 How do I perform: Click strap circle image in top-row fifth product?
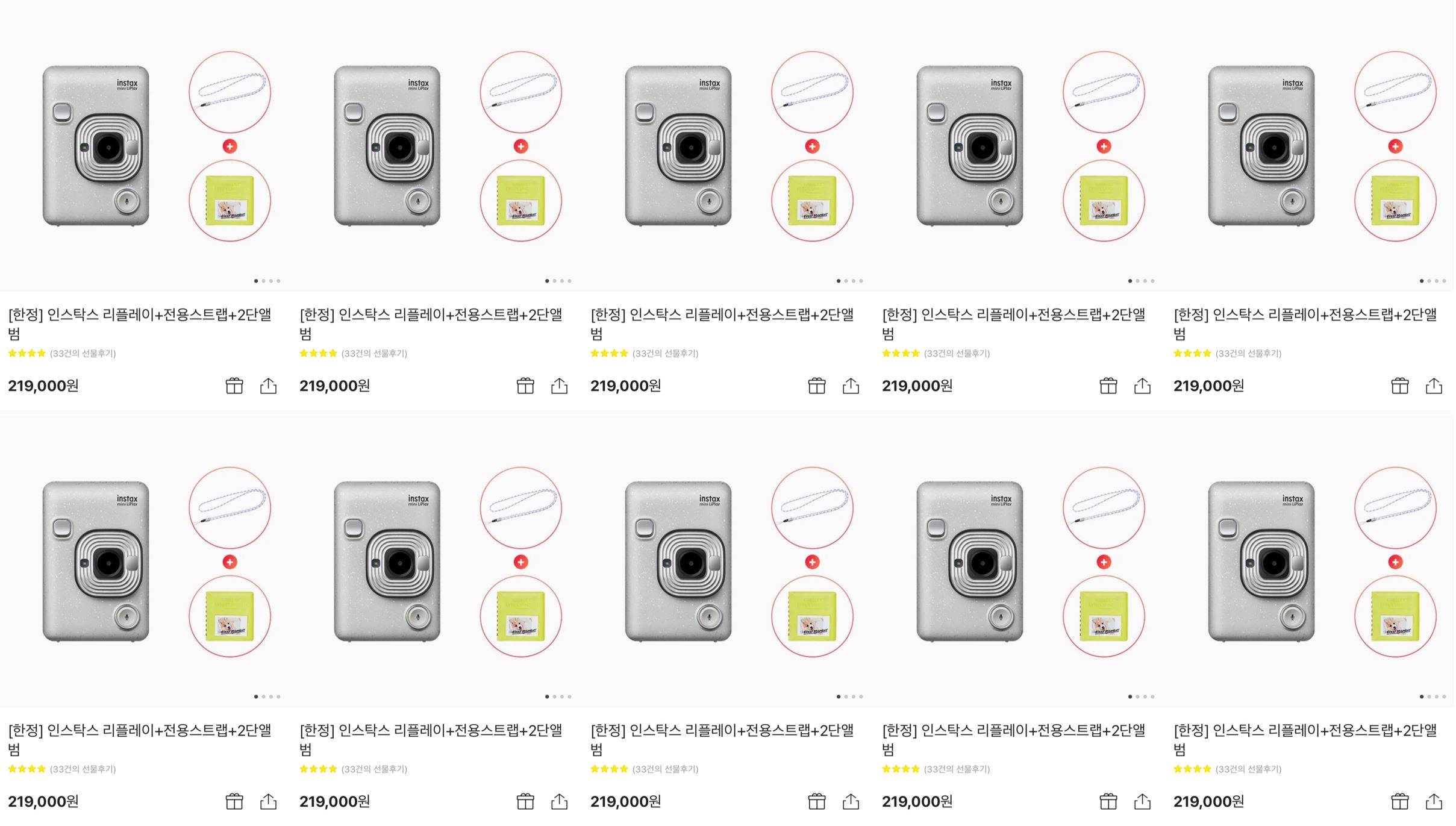coord(1395,92)
